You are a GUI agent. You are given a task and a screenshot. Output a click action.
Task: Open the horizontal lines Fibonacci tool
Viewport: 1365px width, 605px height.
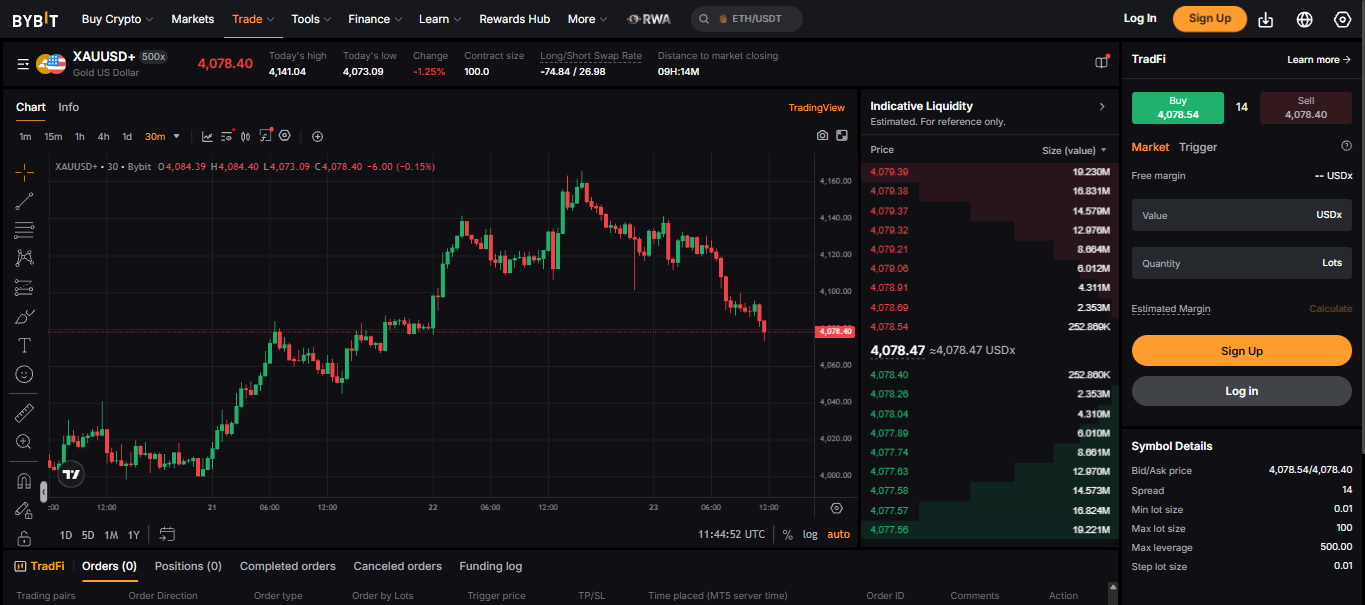coord(24,230)
